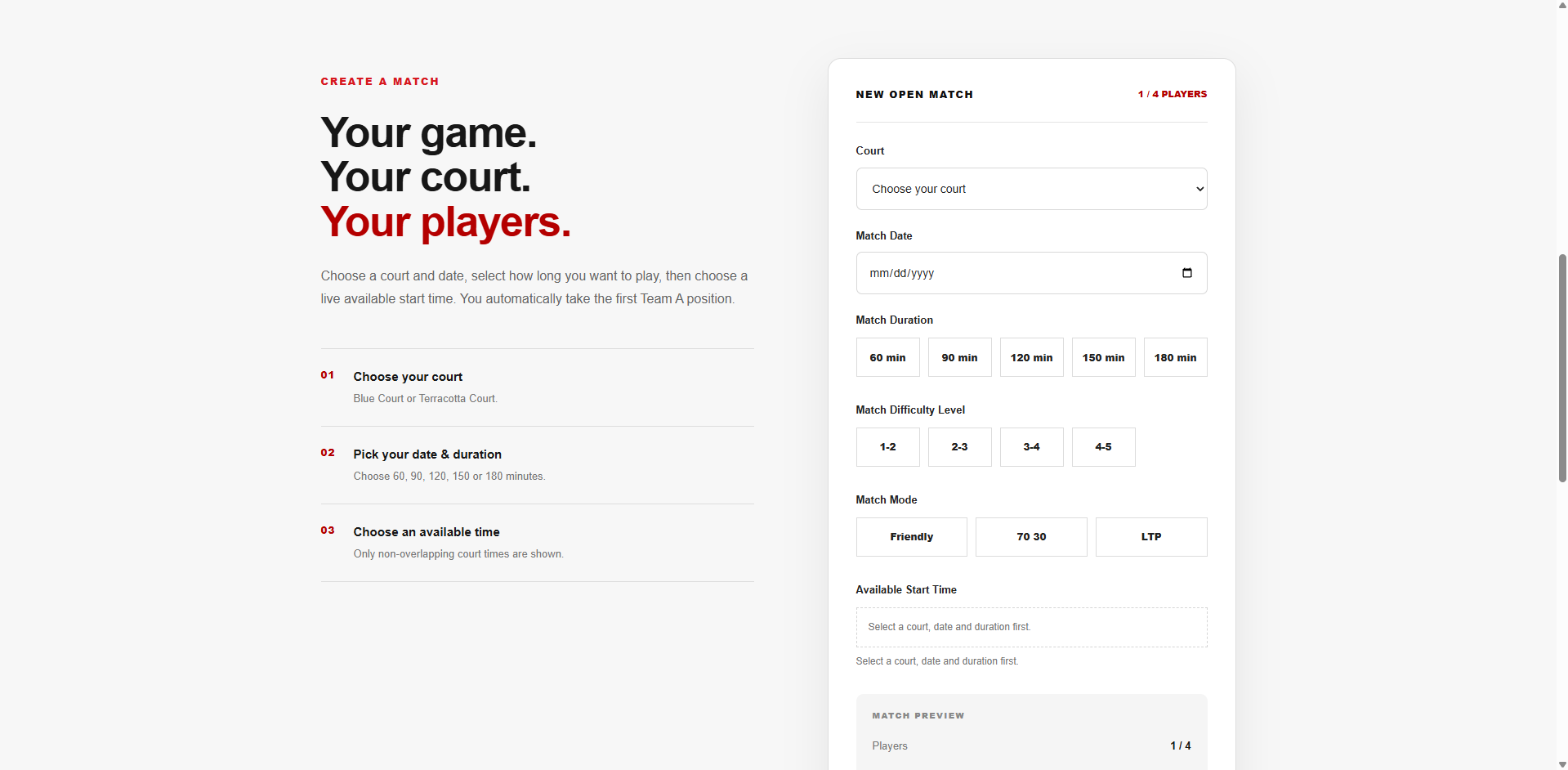Screen dimensions: 1568x770
Task: Click the 'CREATE A MATCH' red label
Action: tap(380, 82)
